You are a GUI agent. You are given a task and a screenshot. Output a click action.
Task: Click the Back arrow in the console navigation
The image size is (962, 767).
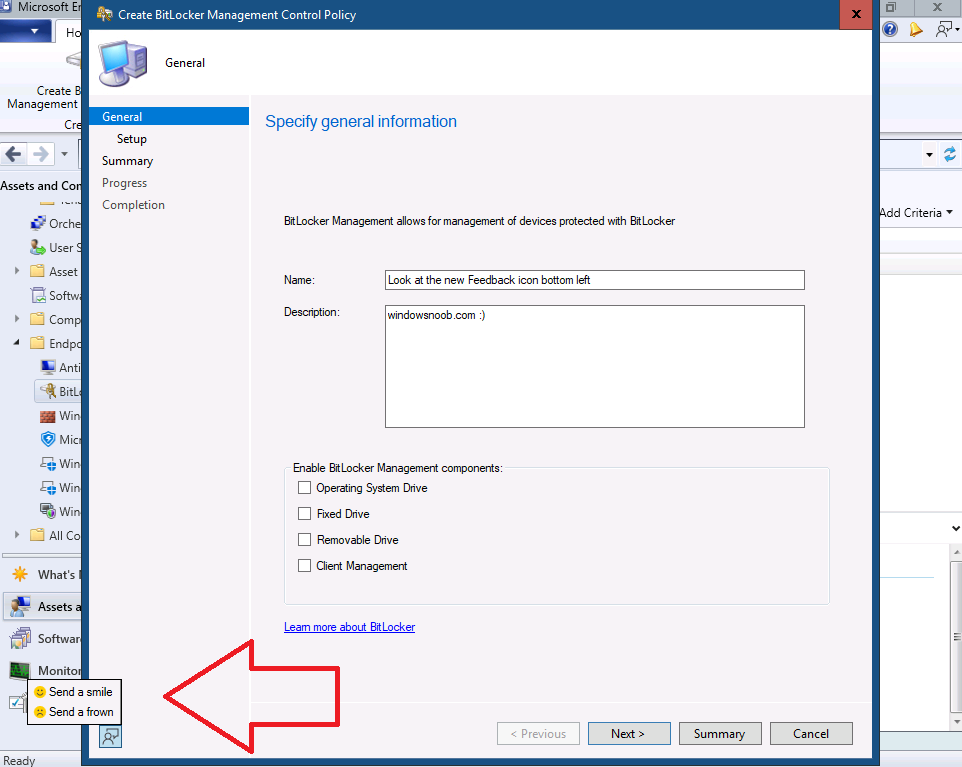coord(13,153)
